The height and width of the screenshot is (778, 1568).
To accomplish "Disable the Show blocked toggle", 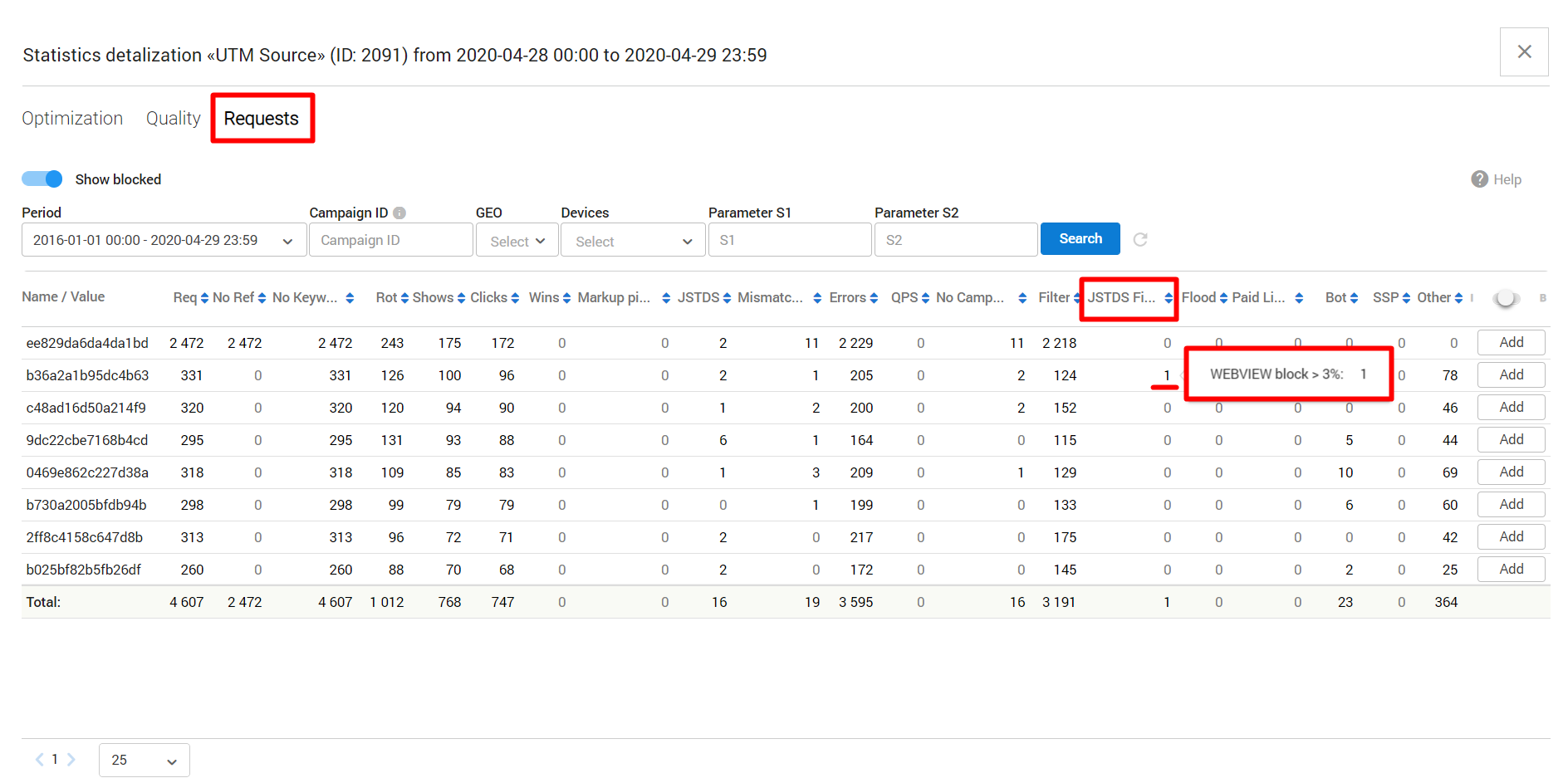I will (x=42, y=179).
